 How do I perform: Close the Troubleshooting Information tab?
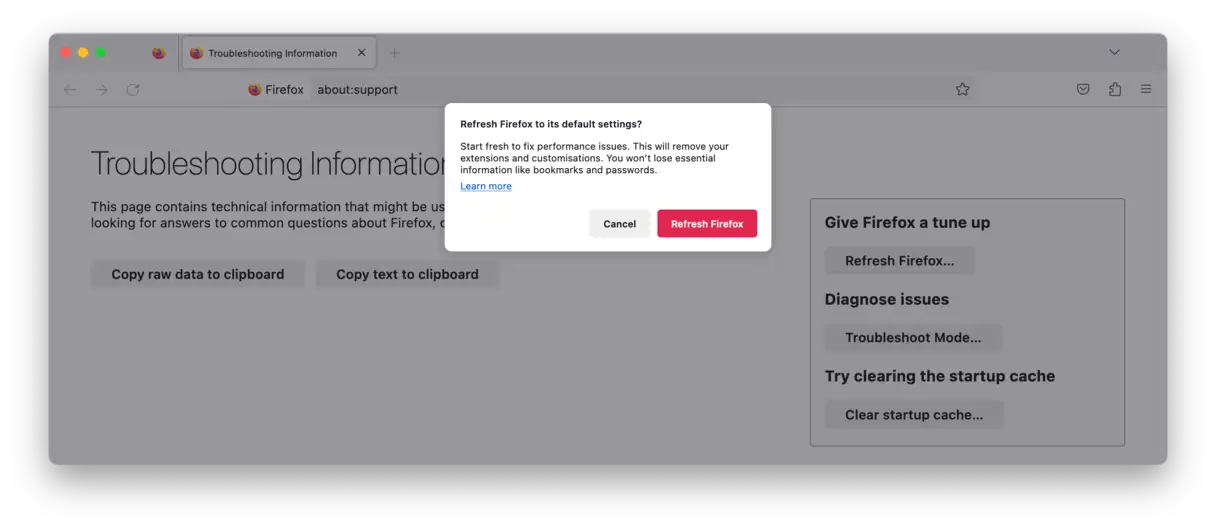(362, 53)
